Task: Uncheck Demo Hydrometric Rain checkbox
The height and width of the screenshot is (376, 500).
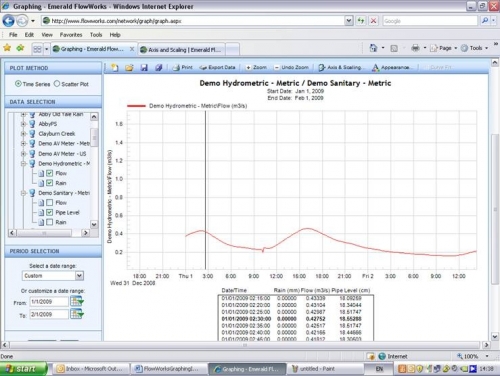Action: (50, 183)
